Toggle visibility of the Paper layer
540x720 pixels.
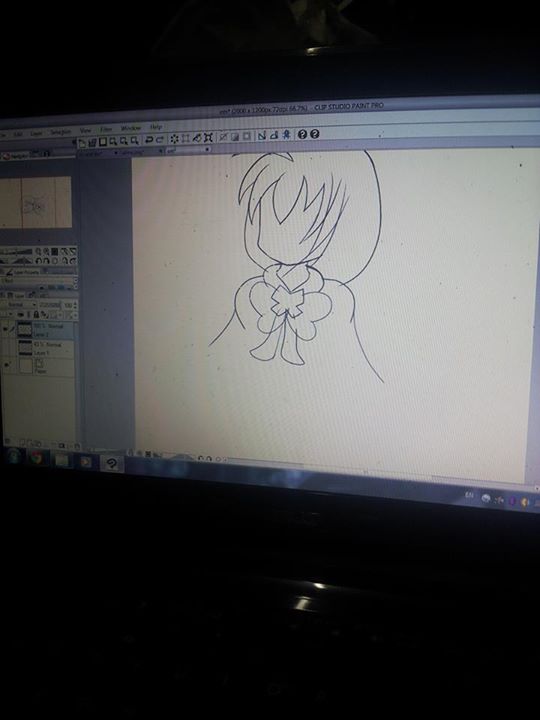[x=6, y=366]
